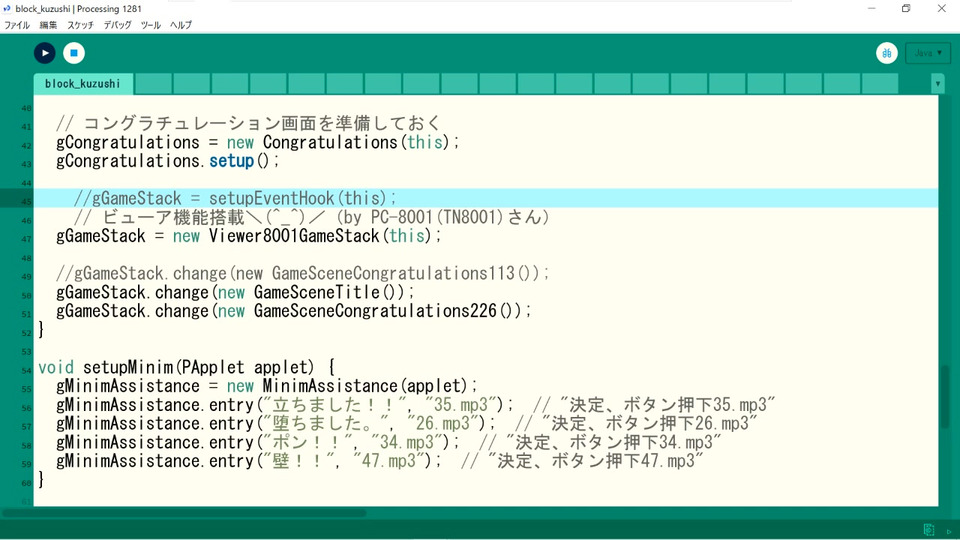Run the sketch with the play button
Viewport: 960px width, 540px height.
[x=45, y=53]
